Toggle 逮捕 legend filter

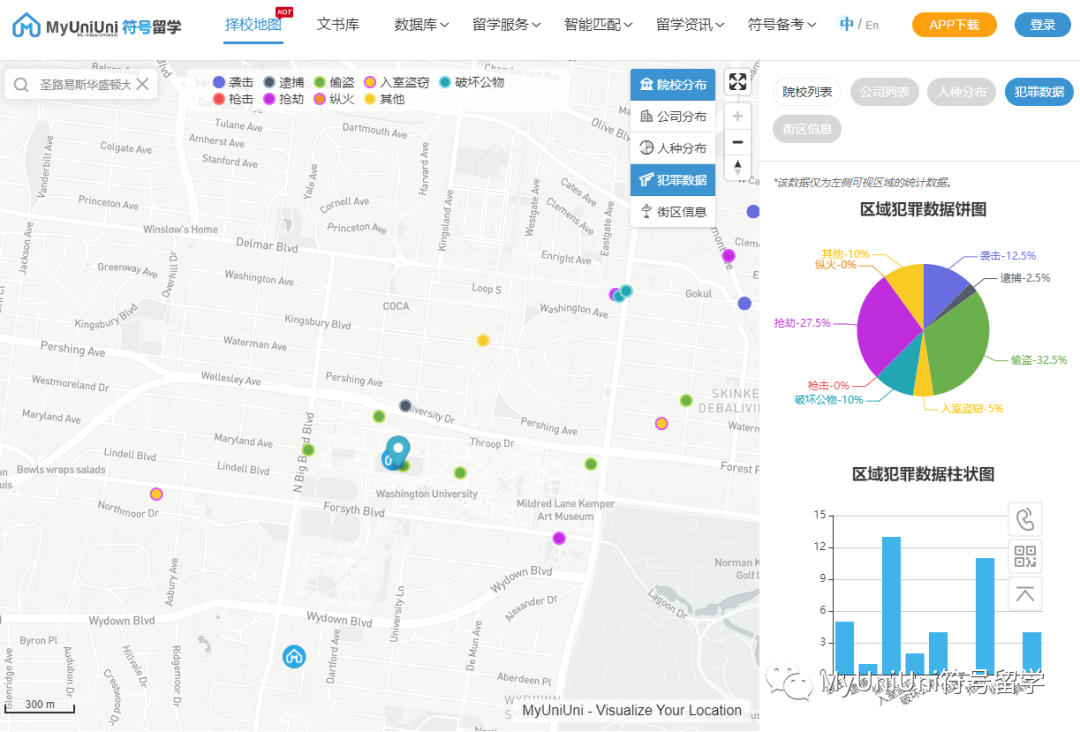coord(284,82)
